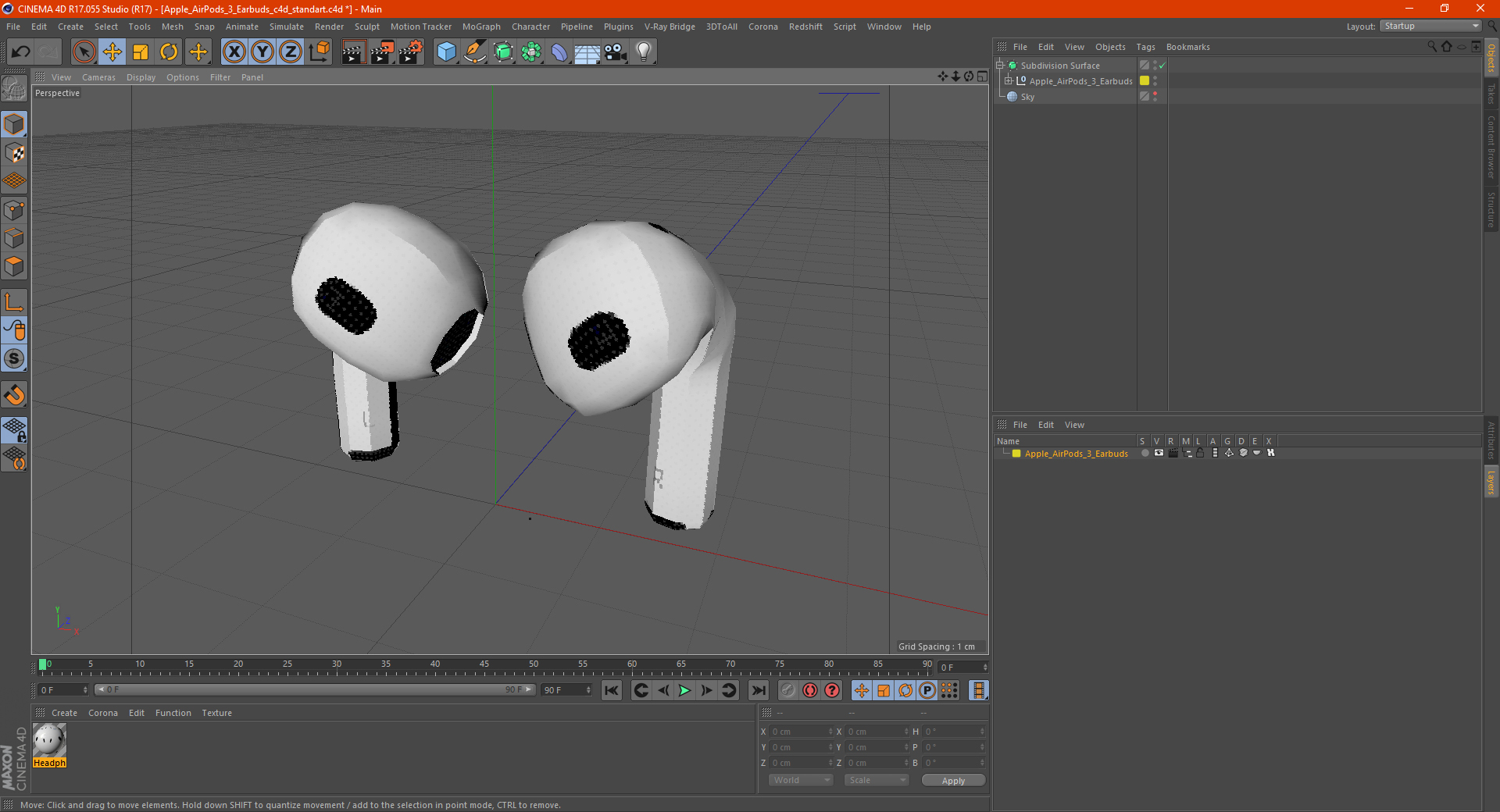This screenshot has height=812, width=1500.
Task: Render to Picture Viewer
Action: point(382,52)
